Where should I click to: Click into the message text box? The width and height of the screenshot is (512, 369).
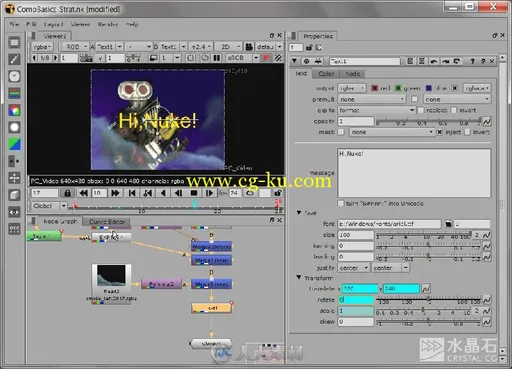point(414,173)
